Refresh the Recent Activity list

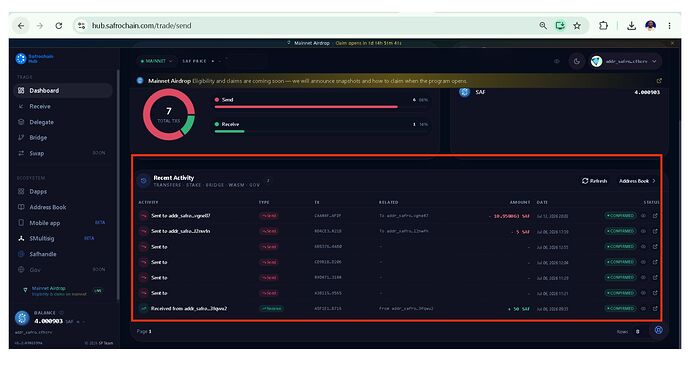tap(595, 181)
